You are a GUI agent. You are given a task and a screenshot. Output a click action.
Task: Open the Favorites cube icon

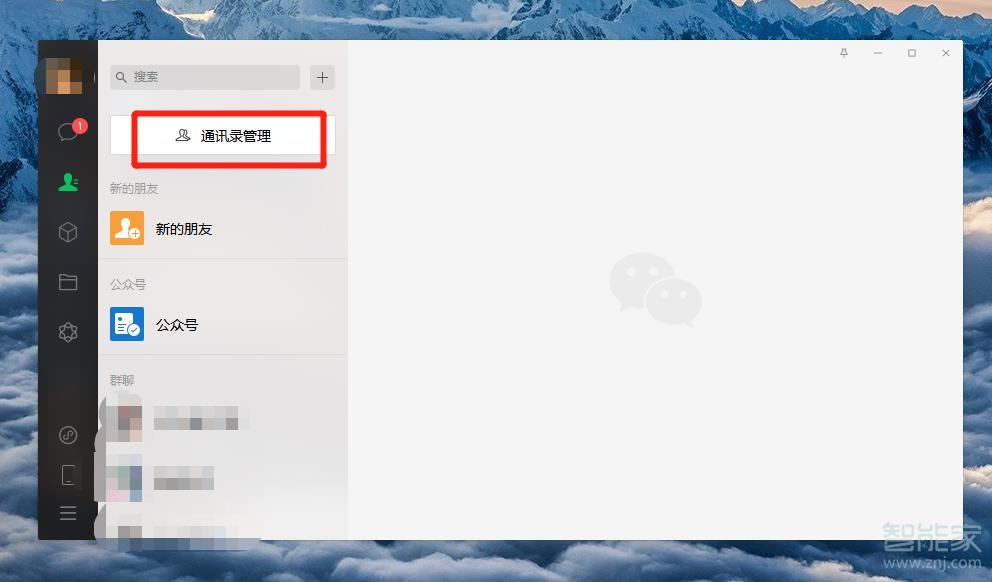point(68,232)
